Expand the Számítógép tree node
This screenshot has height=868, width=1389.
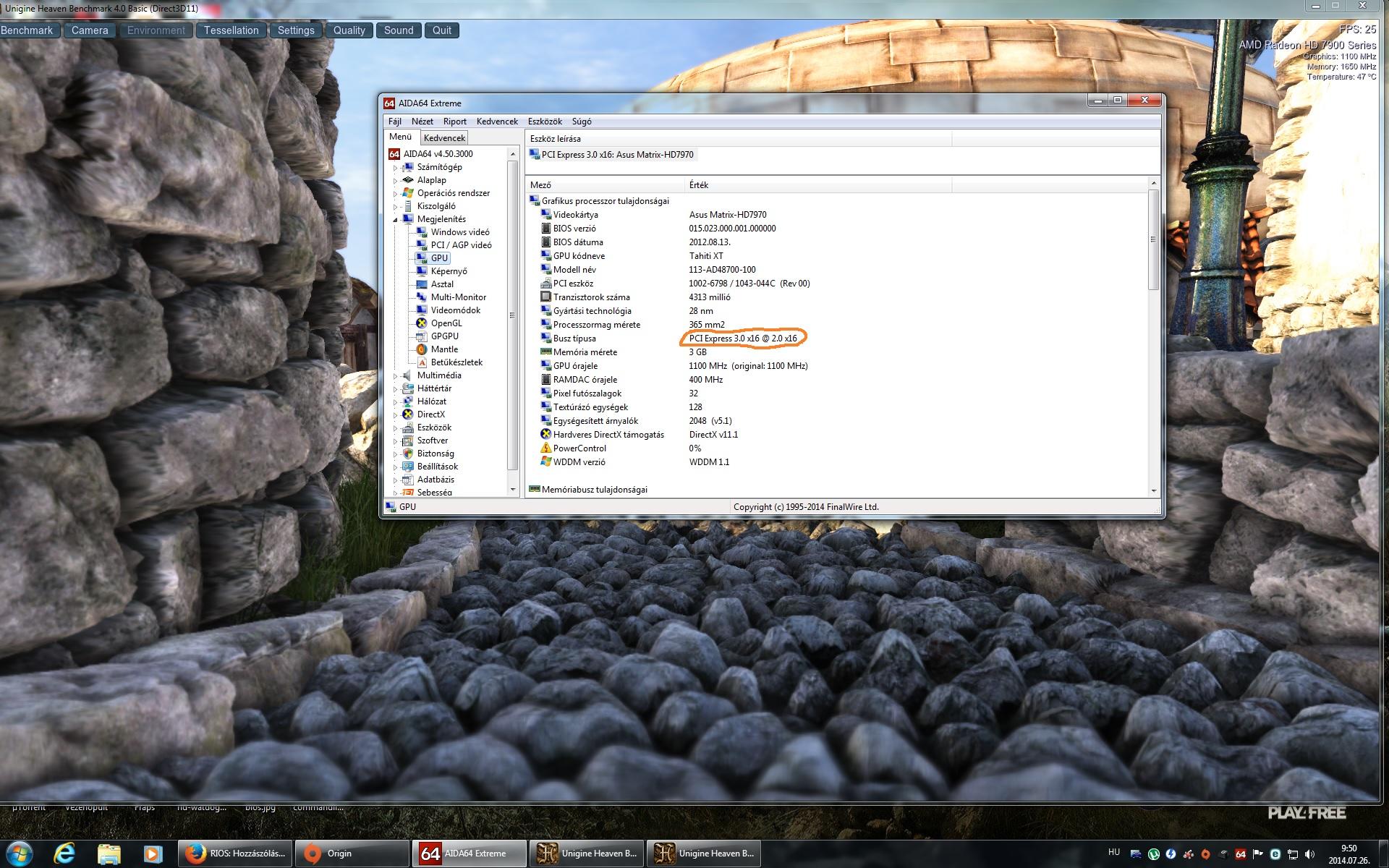[x=395, y=168]
